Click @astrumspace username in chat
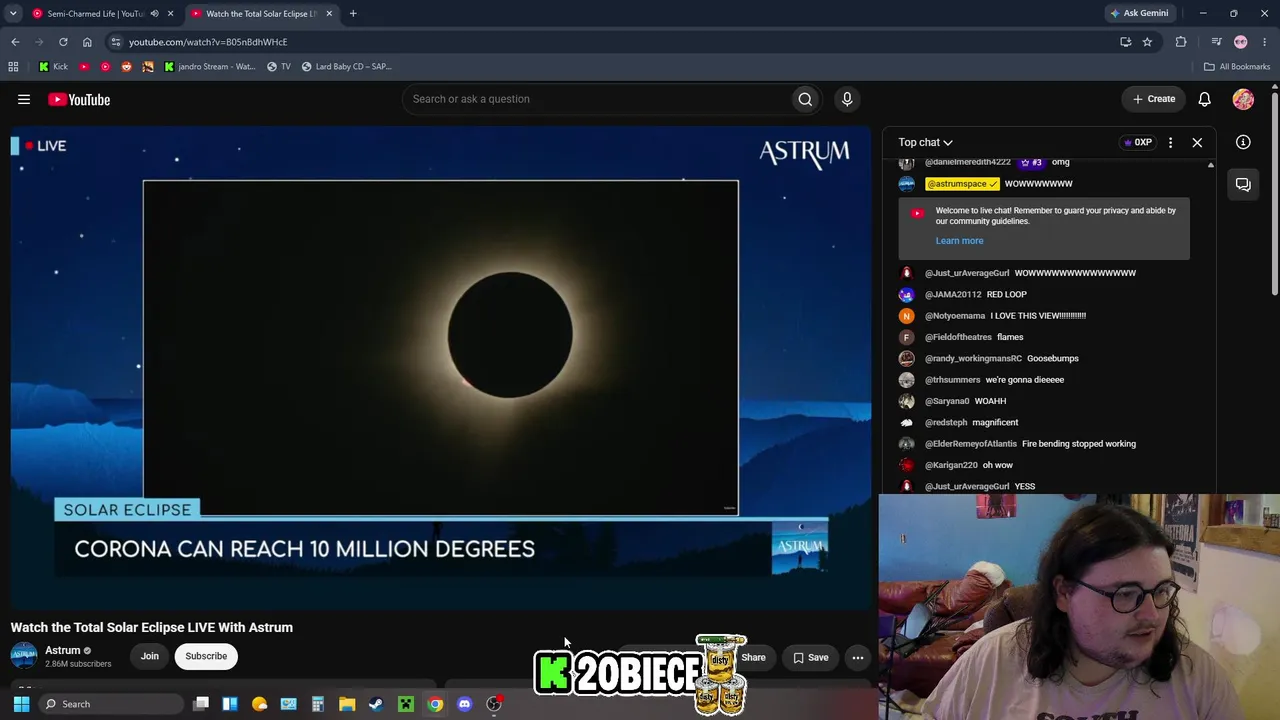 click(x=961, y=184)
